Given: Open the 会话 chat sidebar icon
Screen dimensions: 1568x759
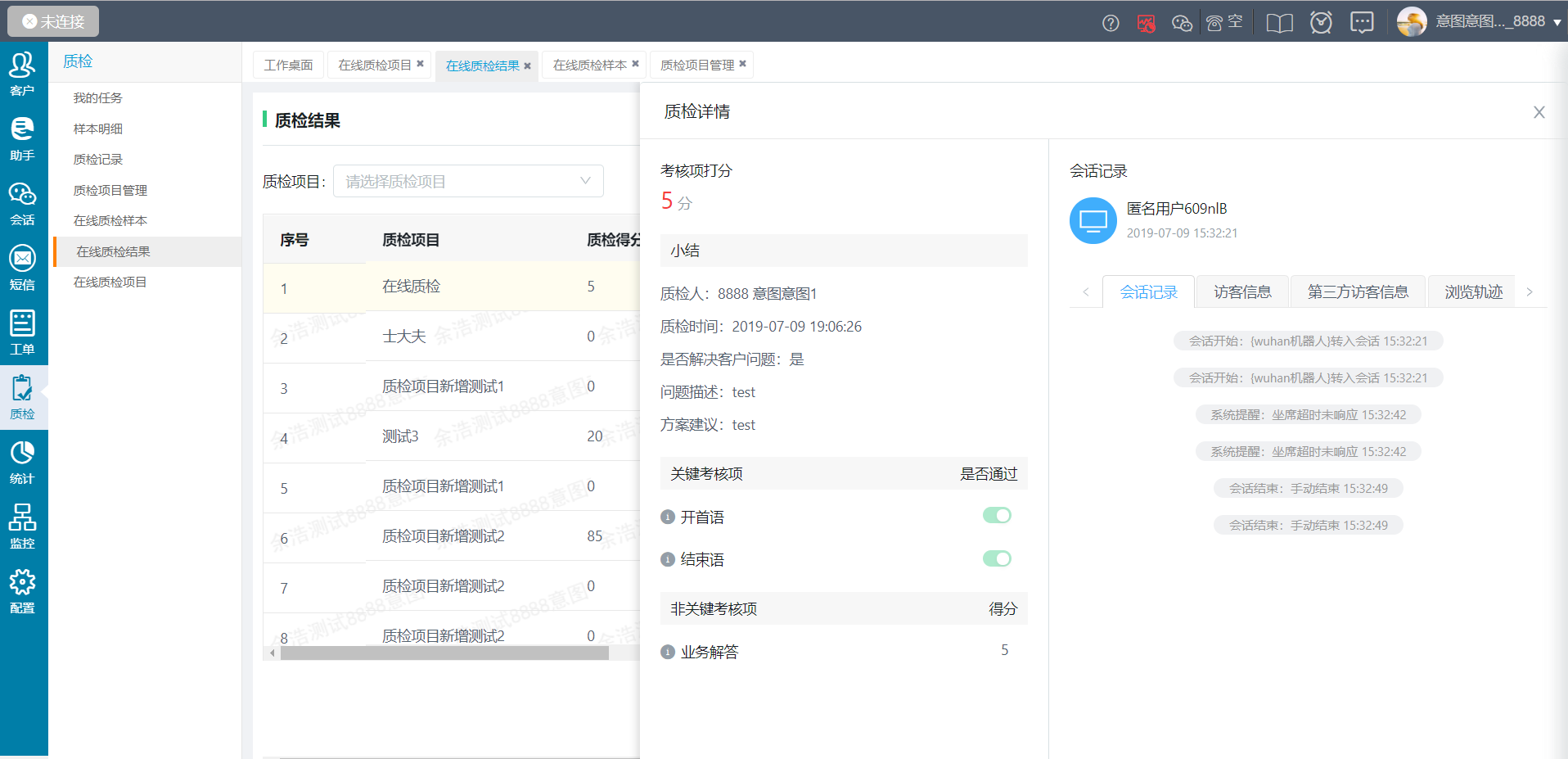Looking at the screenshot, I should (x=23, y=202).
